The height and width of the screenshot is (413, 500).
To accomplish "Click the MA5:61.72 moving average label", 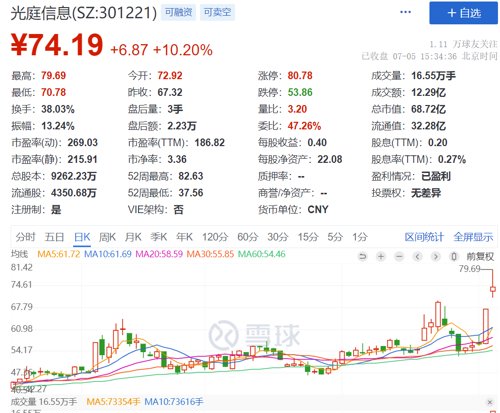I will [59, 254].
